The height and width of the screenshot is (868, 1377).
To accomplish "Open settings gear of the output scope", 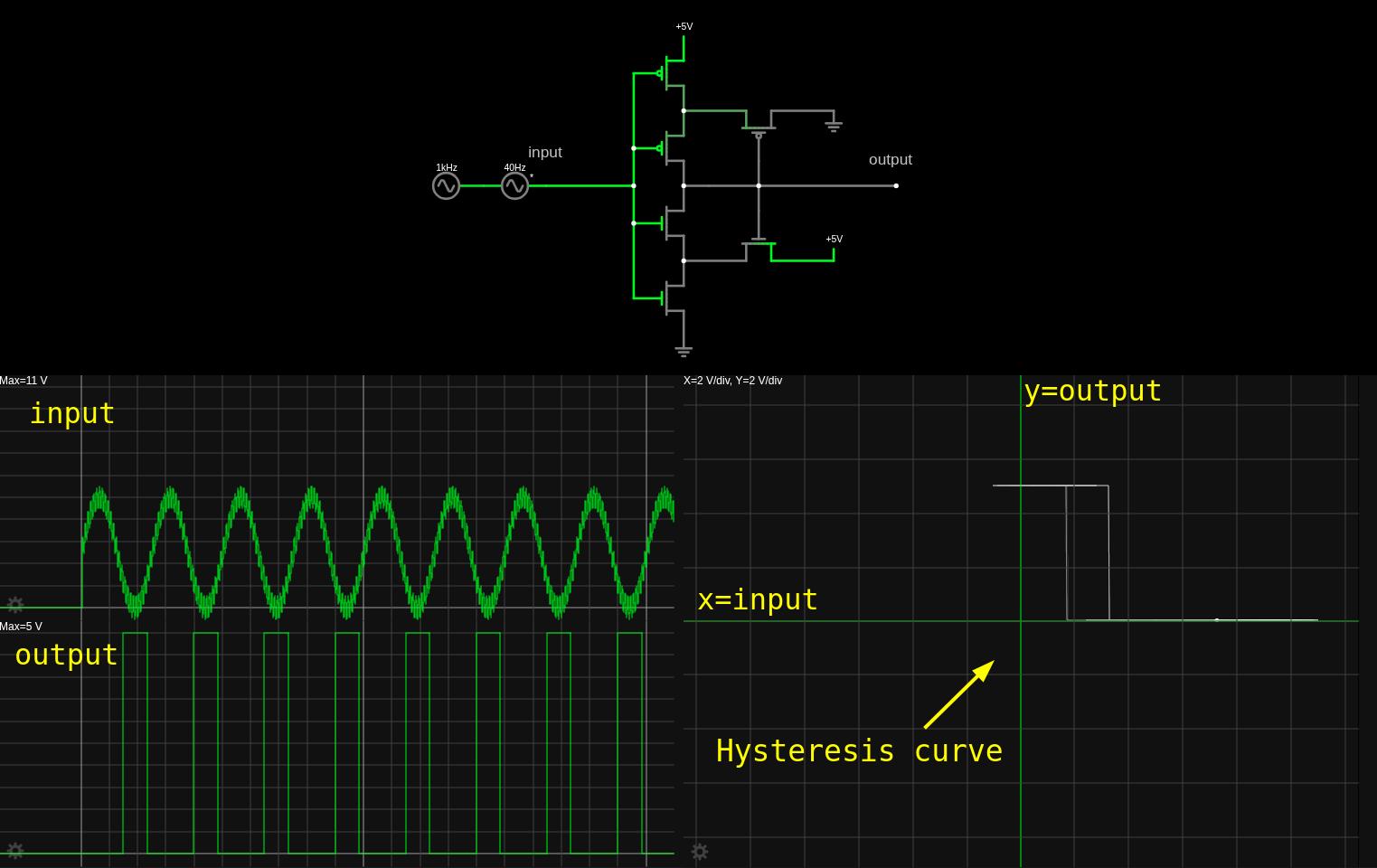I will click(x=15, y=851).
